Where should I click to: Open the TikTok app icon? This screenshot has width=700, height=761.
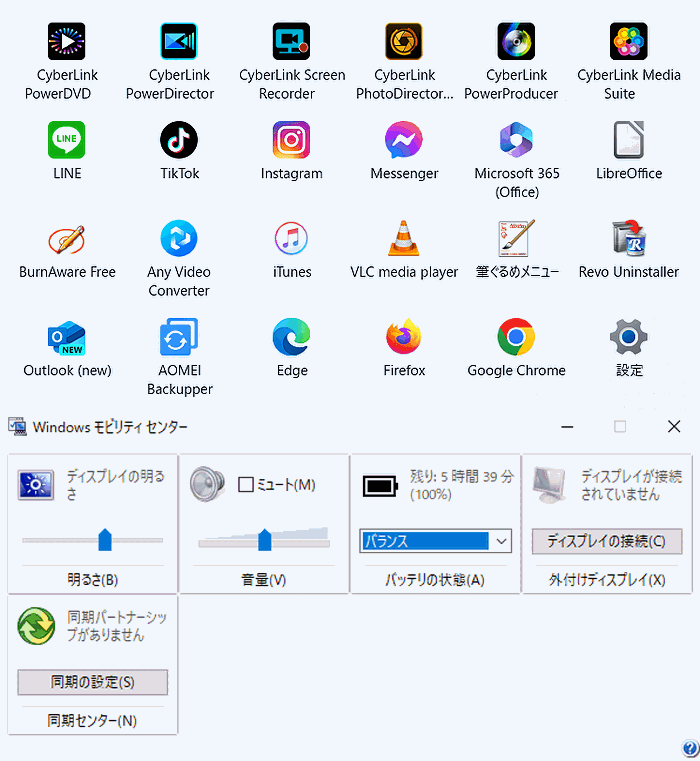click(179, 140)
